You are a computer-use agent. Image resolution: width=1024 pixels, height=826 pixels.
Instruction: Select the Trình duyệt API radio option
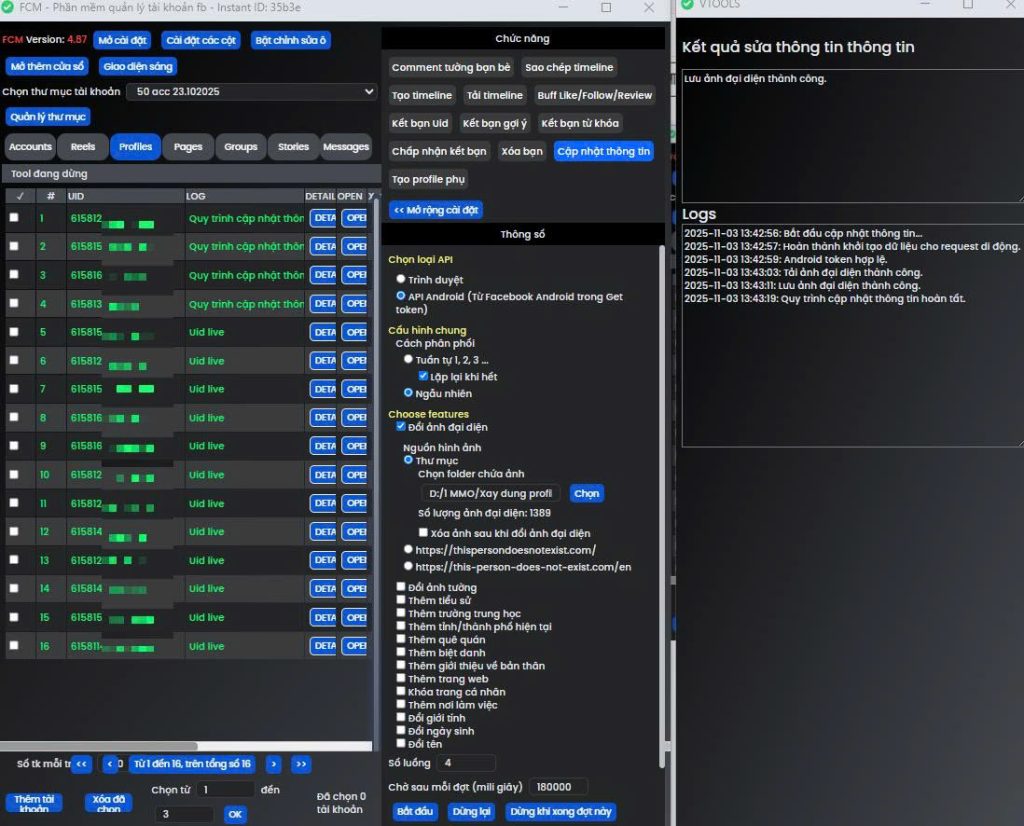point(401,280)
